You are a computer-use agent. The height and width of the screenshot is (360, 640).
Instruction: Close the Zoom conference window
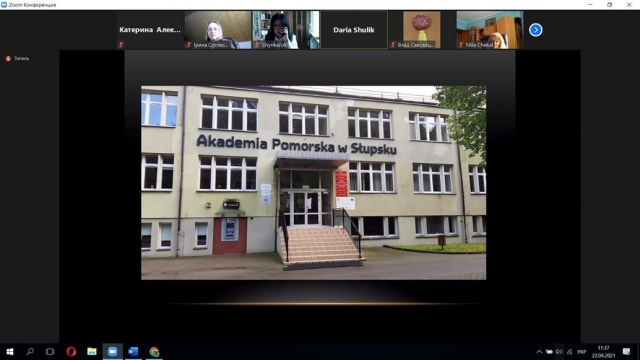click(629, 4)
